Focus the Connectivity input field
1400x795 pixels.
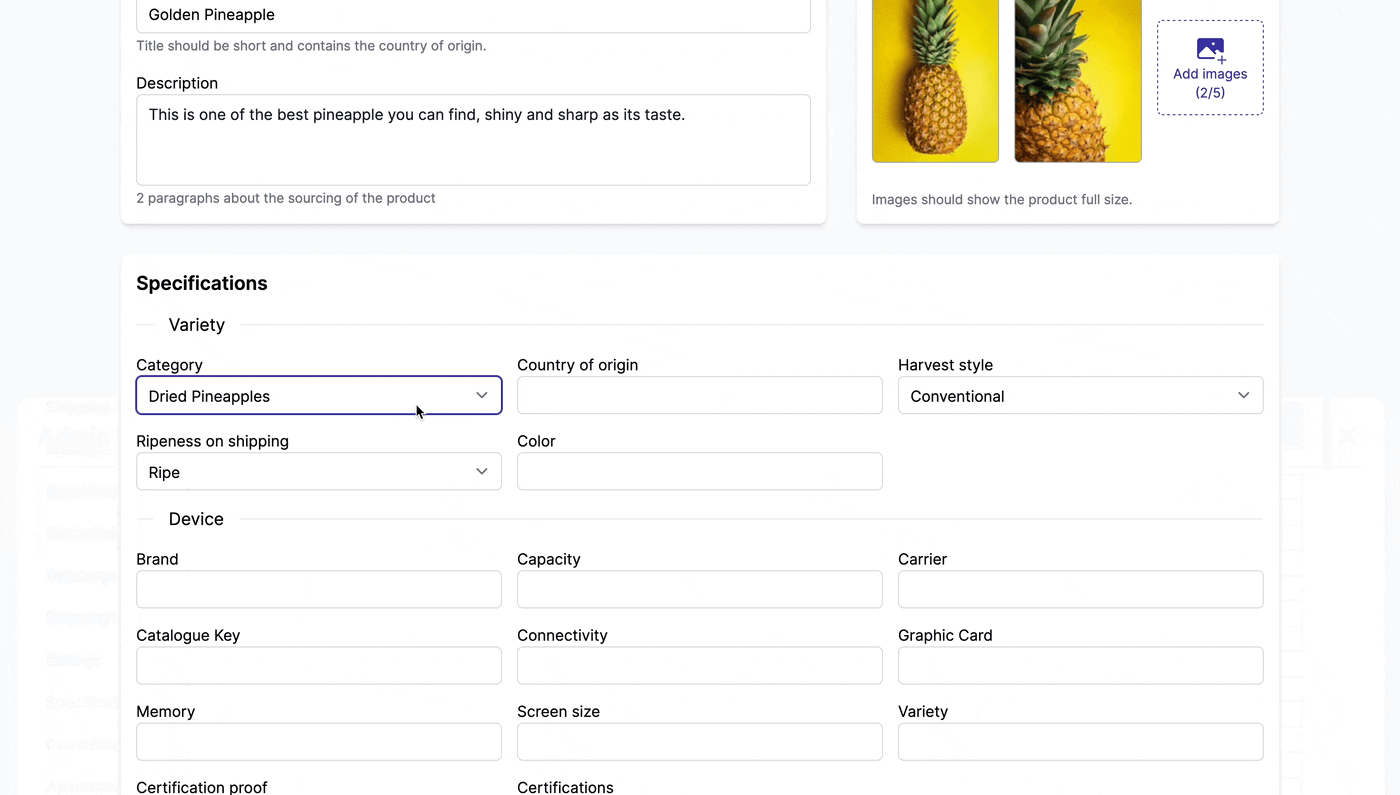coord(699,666)
